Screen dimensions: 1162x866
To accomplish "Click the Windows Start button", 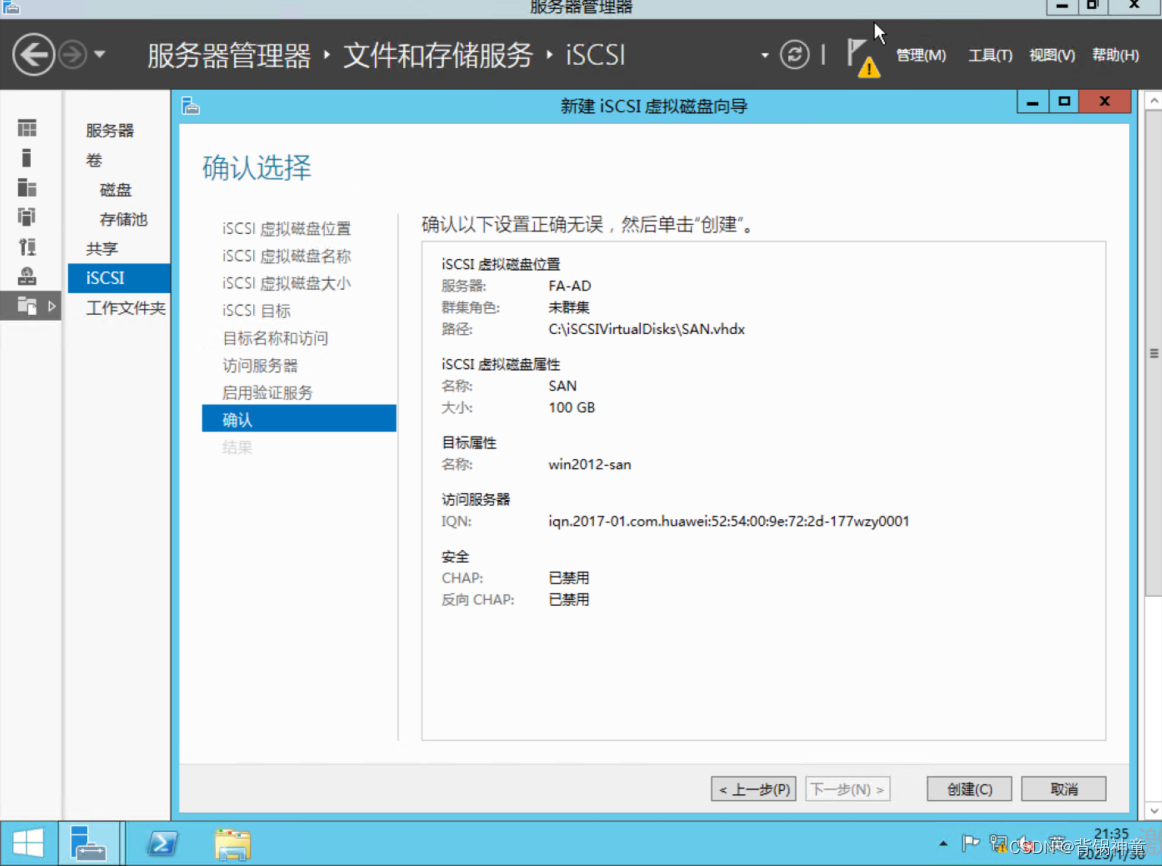I will pos(28,843).
